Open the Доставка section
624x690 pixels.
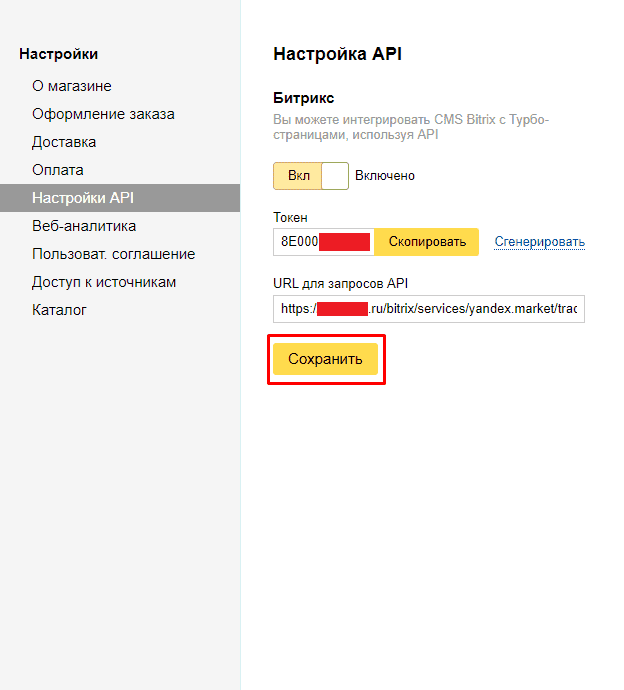[x=64, y=142]
